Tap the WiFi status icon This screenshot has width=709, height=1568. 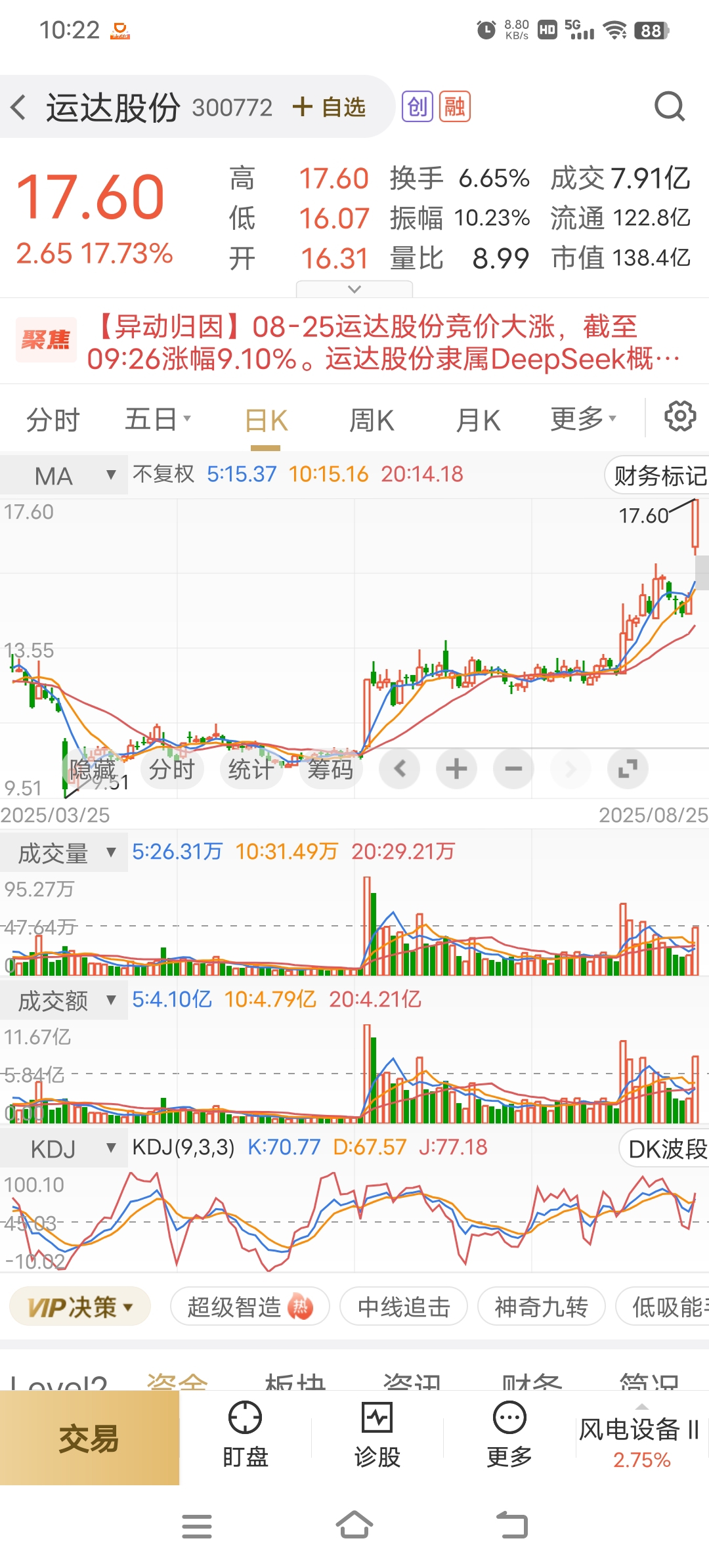click(x=615, y=30)
